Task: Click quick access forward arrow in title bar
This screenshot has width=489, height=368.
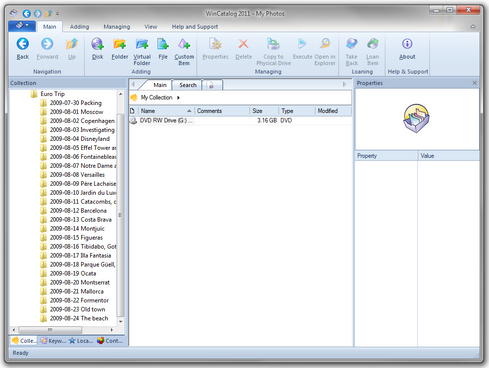Action: pyautogui.click(x=37, y=14)
